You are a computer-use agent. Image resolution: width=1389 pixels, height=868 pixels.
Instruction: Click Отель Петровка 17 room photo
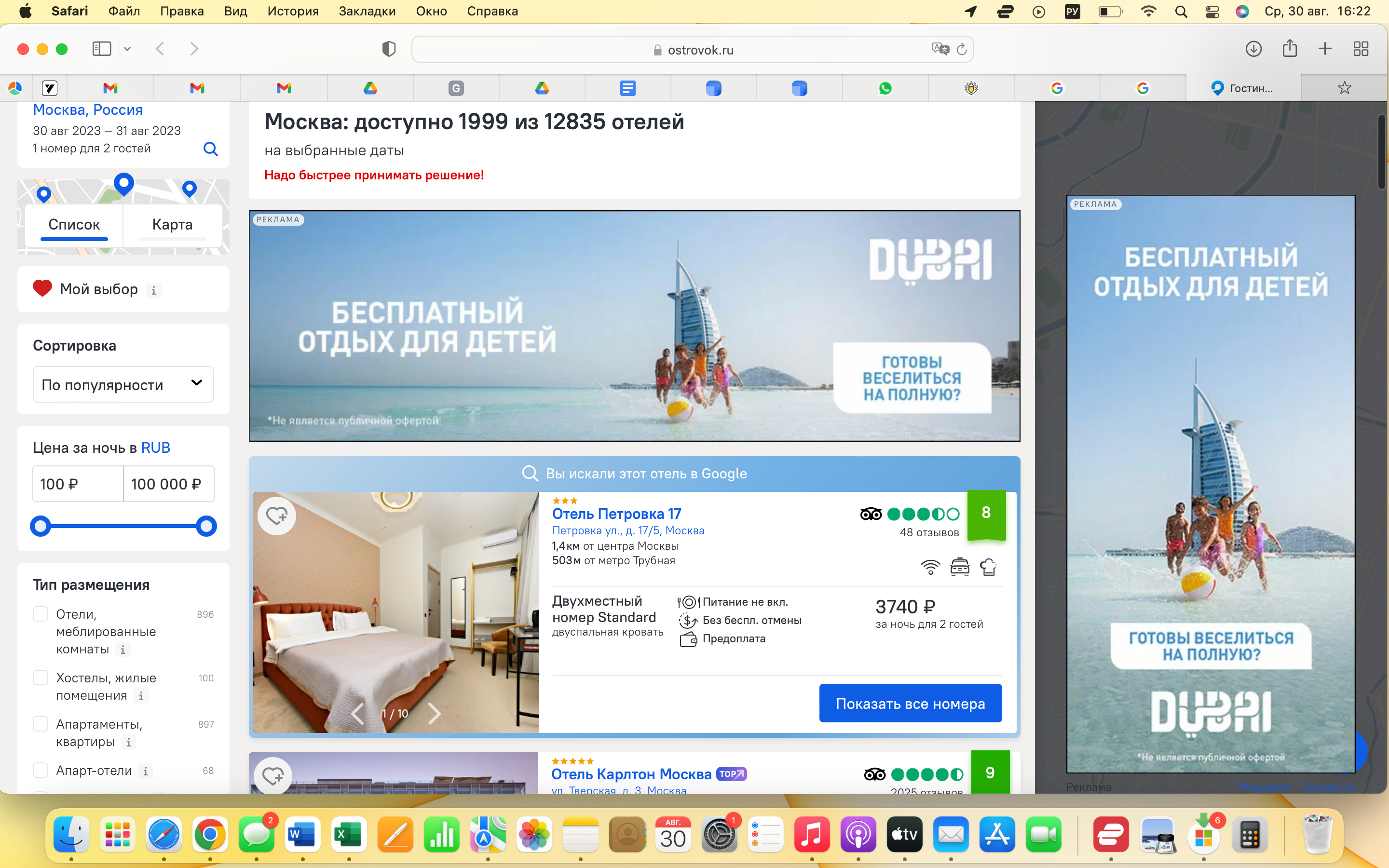(x=395, y=612)
